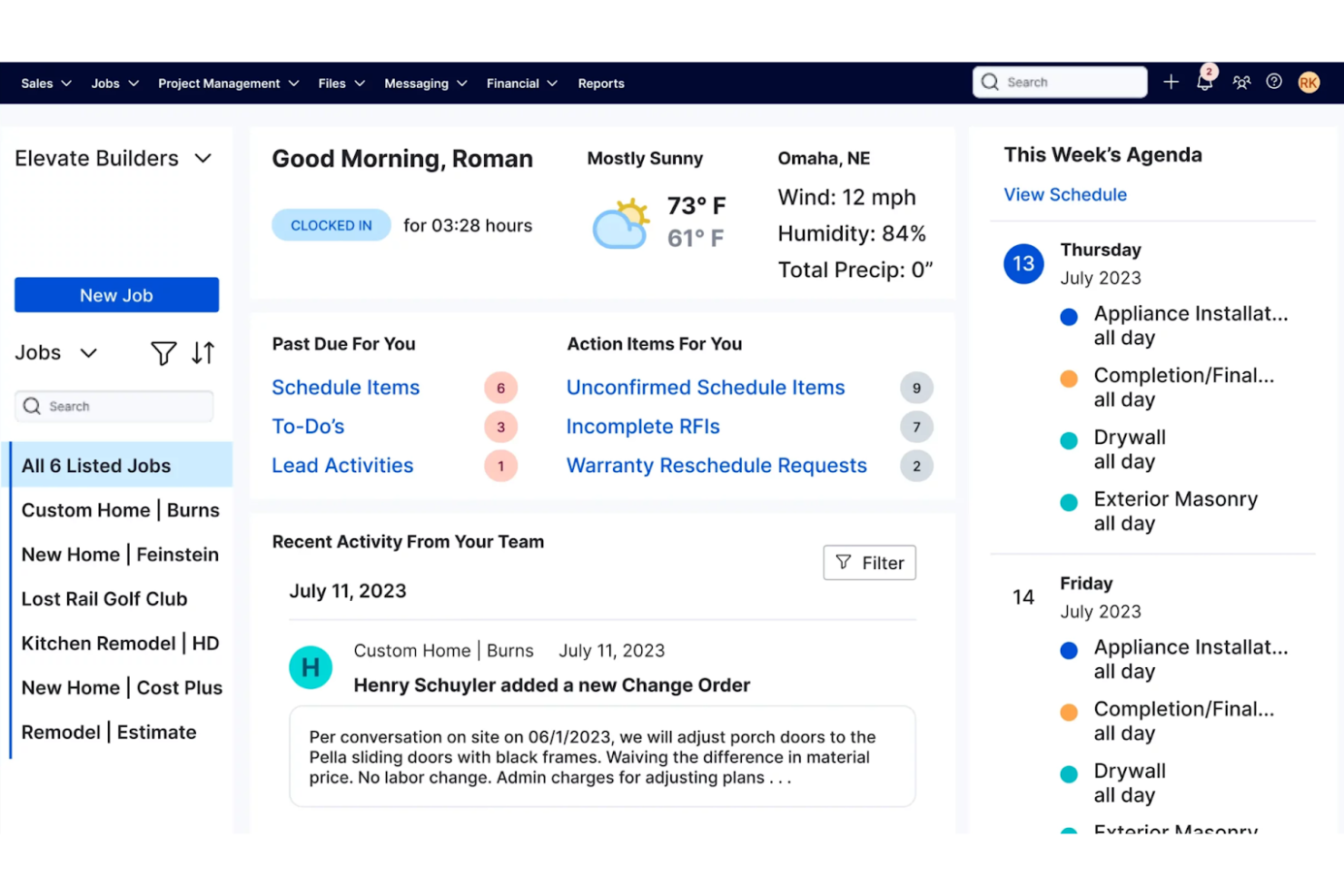Click Henry Schuyler's avatar in recent activity
Screen dimensions: 1344x896
point(311,666)
